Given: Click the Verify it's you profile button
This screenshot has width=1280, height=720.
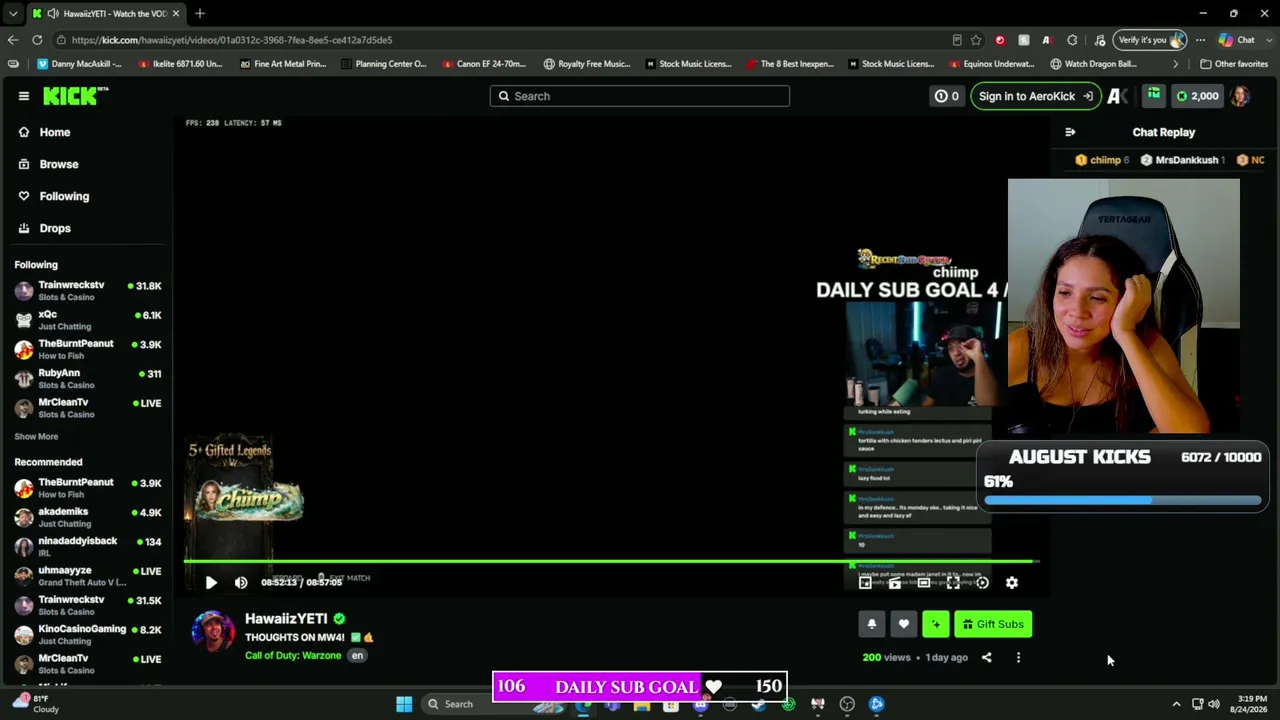Looking at the screenshot, I should pos(1151,40).
